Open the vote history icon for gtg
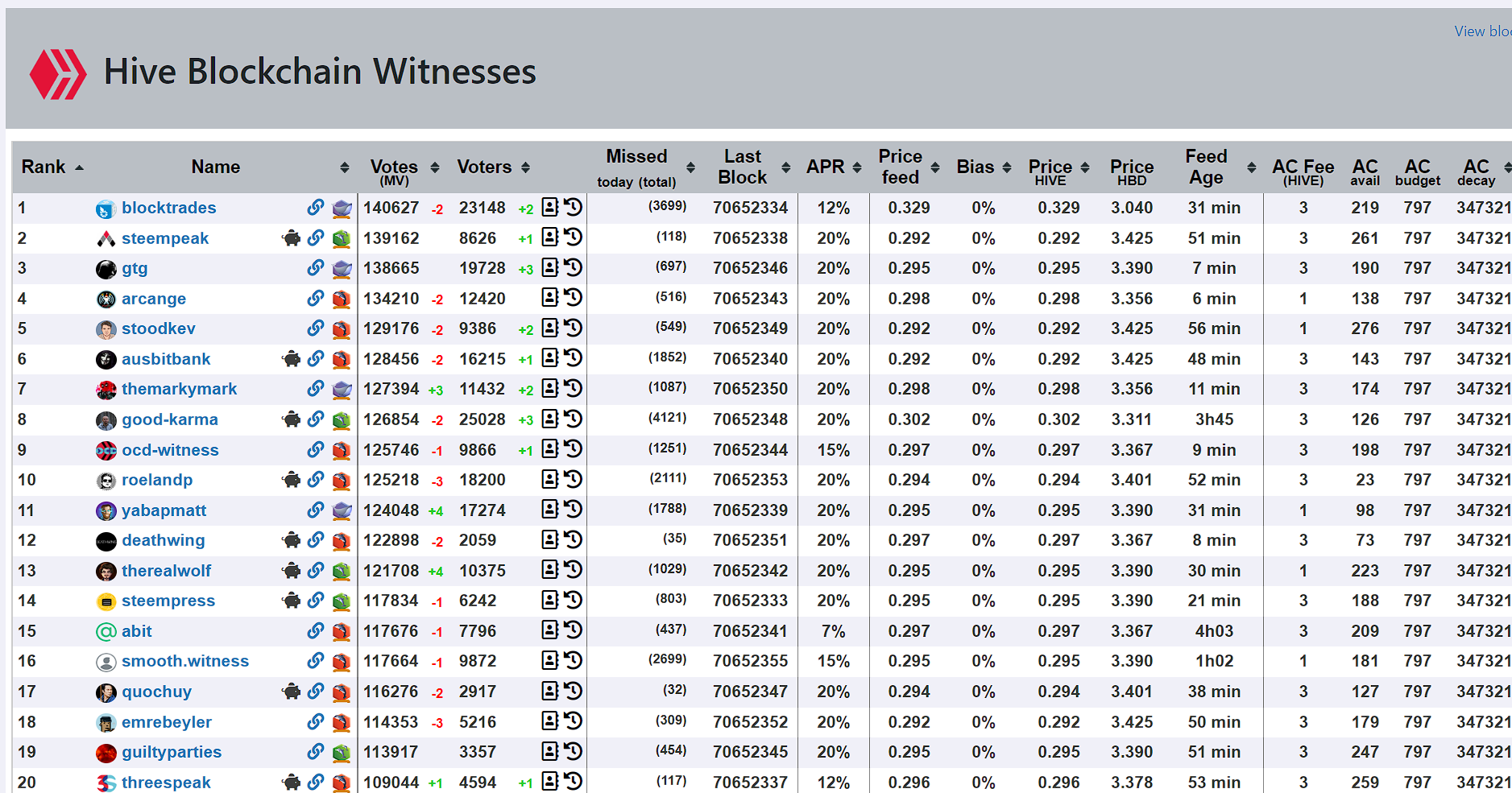Viewport: 1512px width, 793px height. point(573,267)
